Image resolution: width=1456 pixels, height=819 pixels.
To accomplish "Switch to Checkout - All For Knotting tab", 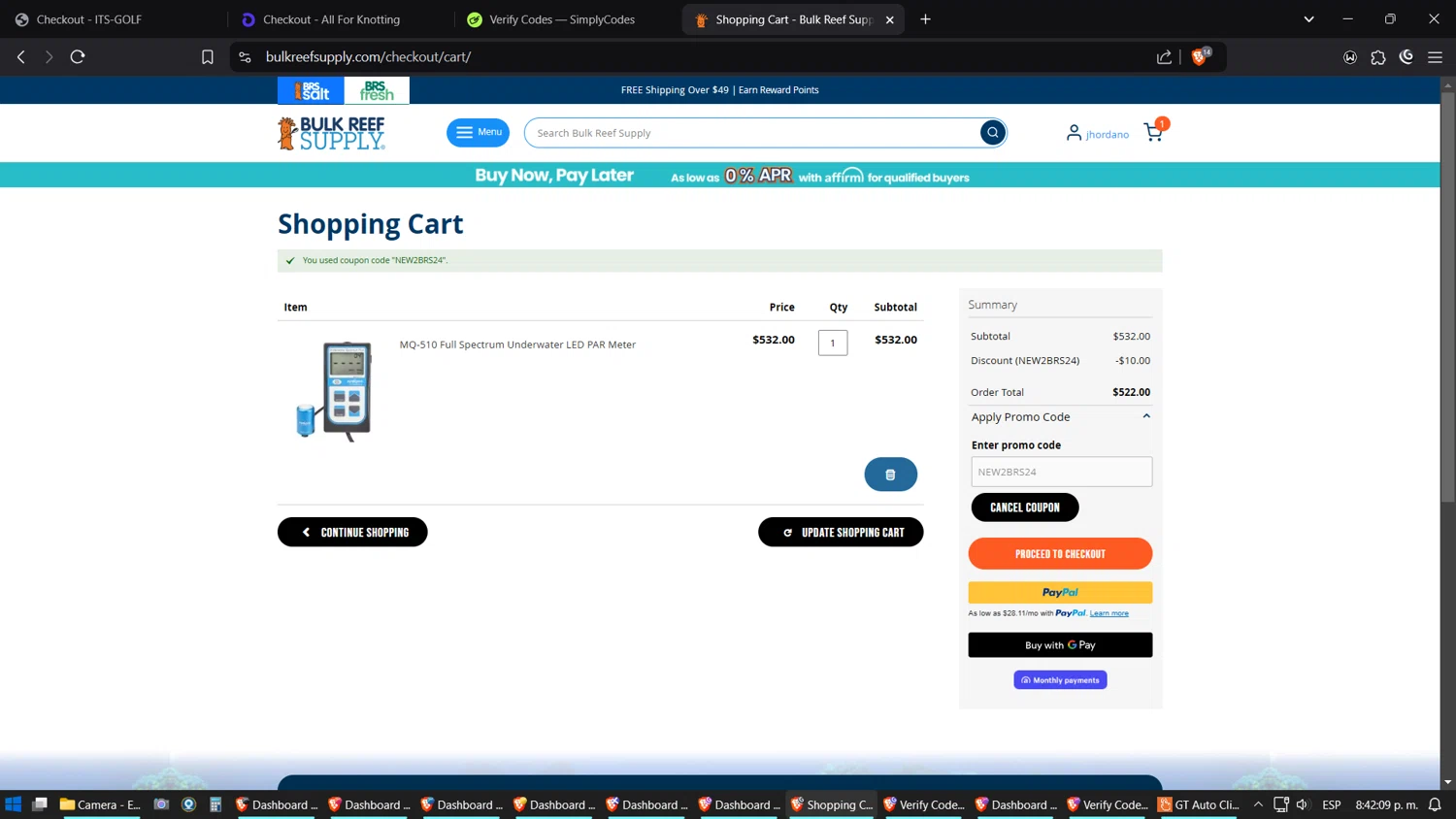I will 340,19.
